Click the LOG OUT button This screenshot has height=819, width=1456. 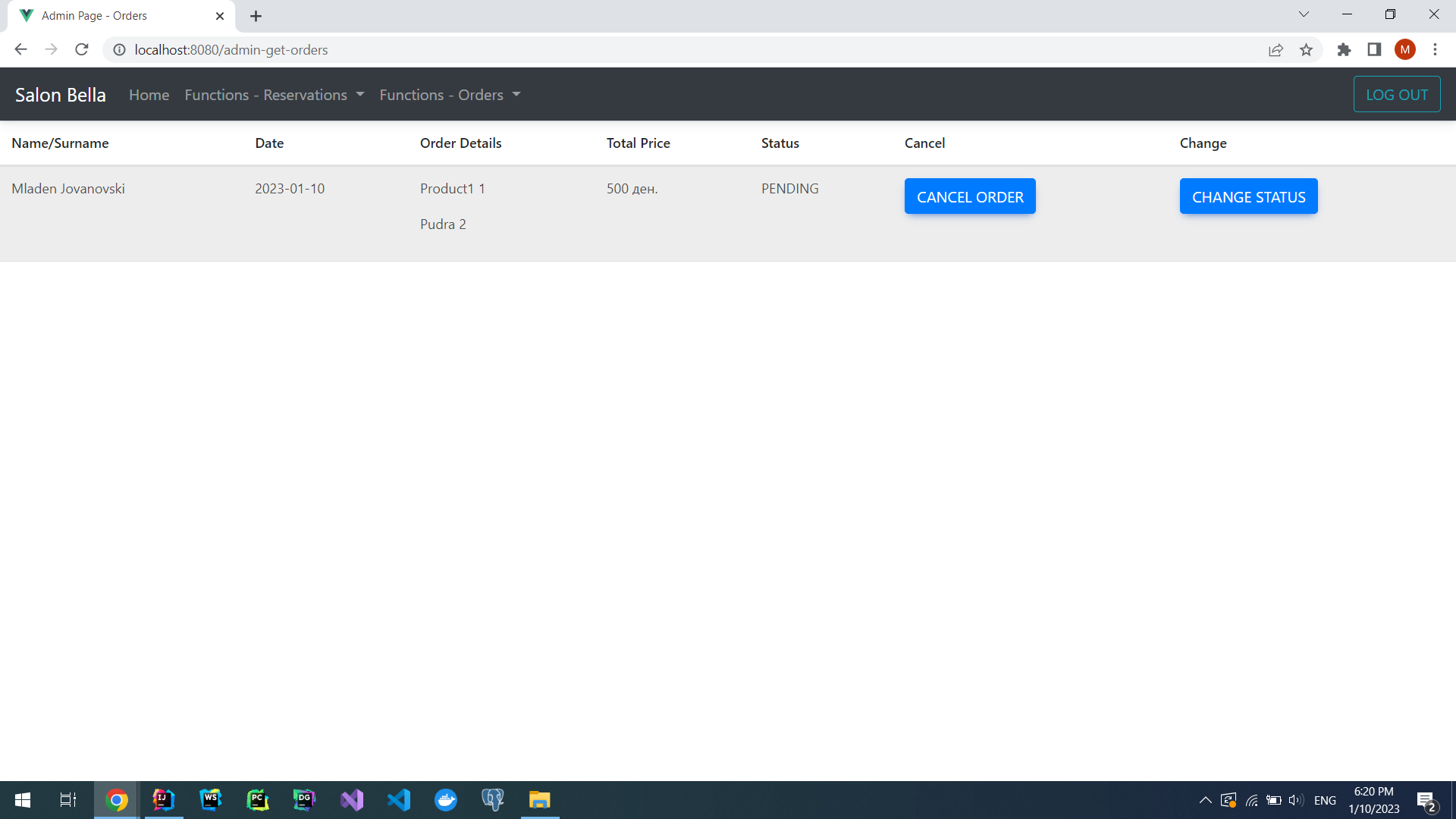tap(1396, 95)
